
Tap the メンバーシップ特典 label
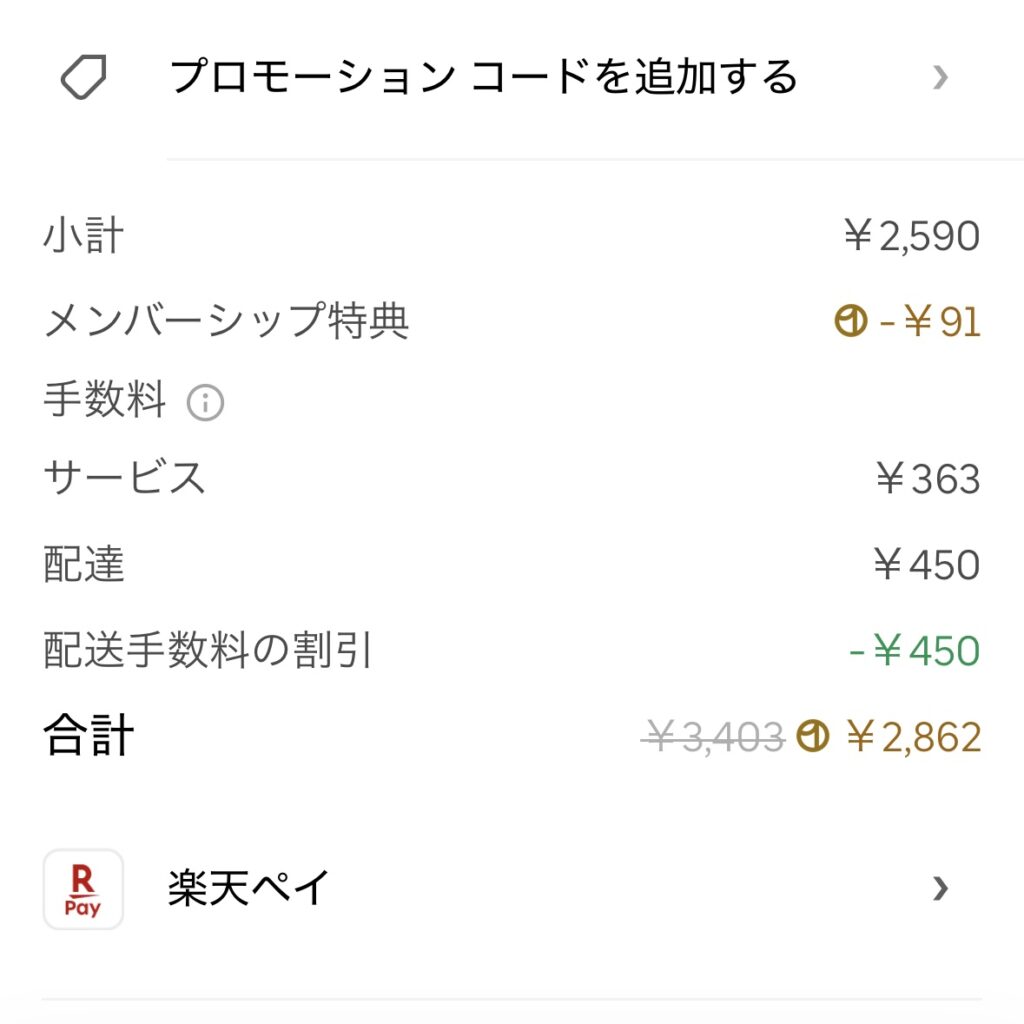pos(226,322)
